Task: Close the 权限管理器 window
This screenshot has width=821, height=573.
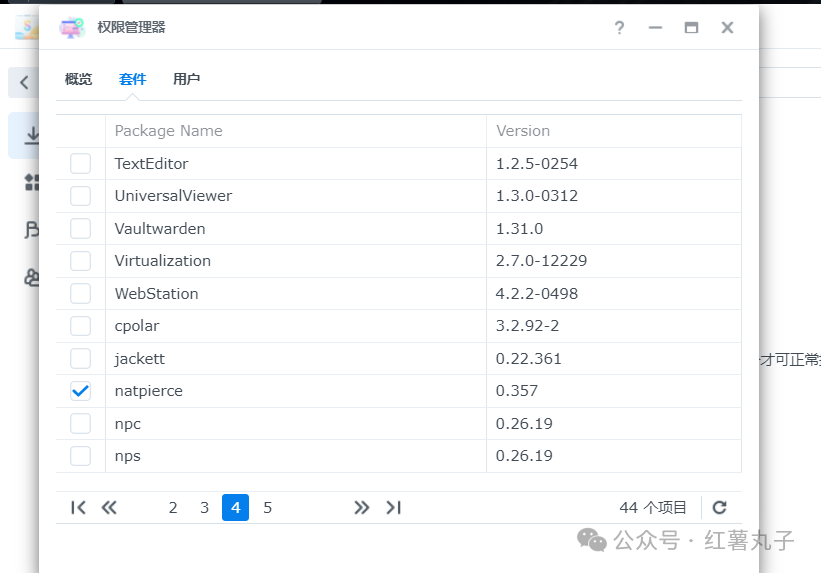Action: pyautogui.click(x=727, y=27)
